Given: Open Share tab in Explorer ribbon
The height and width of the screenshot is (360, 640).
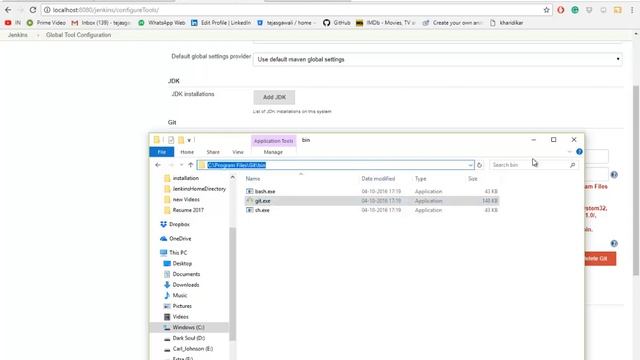Looking at the screenshot, I should click(x=213, y=152).
